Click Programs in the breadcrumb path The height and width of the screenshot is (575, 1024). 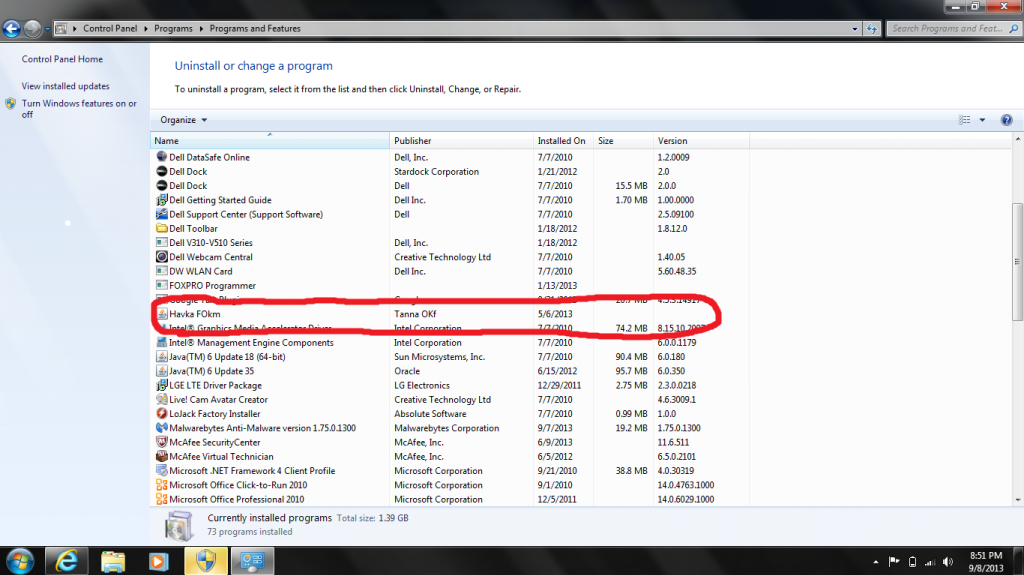[x=173, y=29]
